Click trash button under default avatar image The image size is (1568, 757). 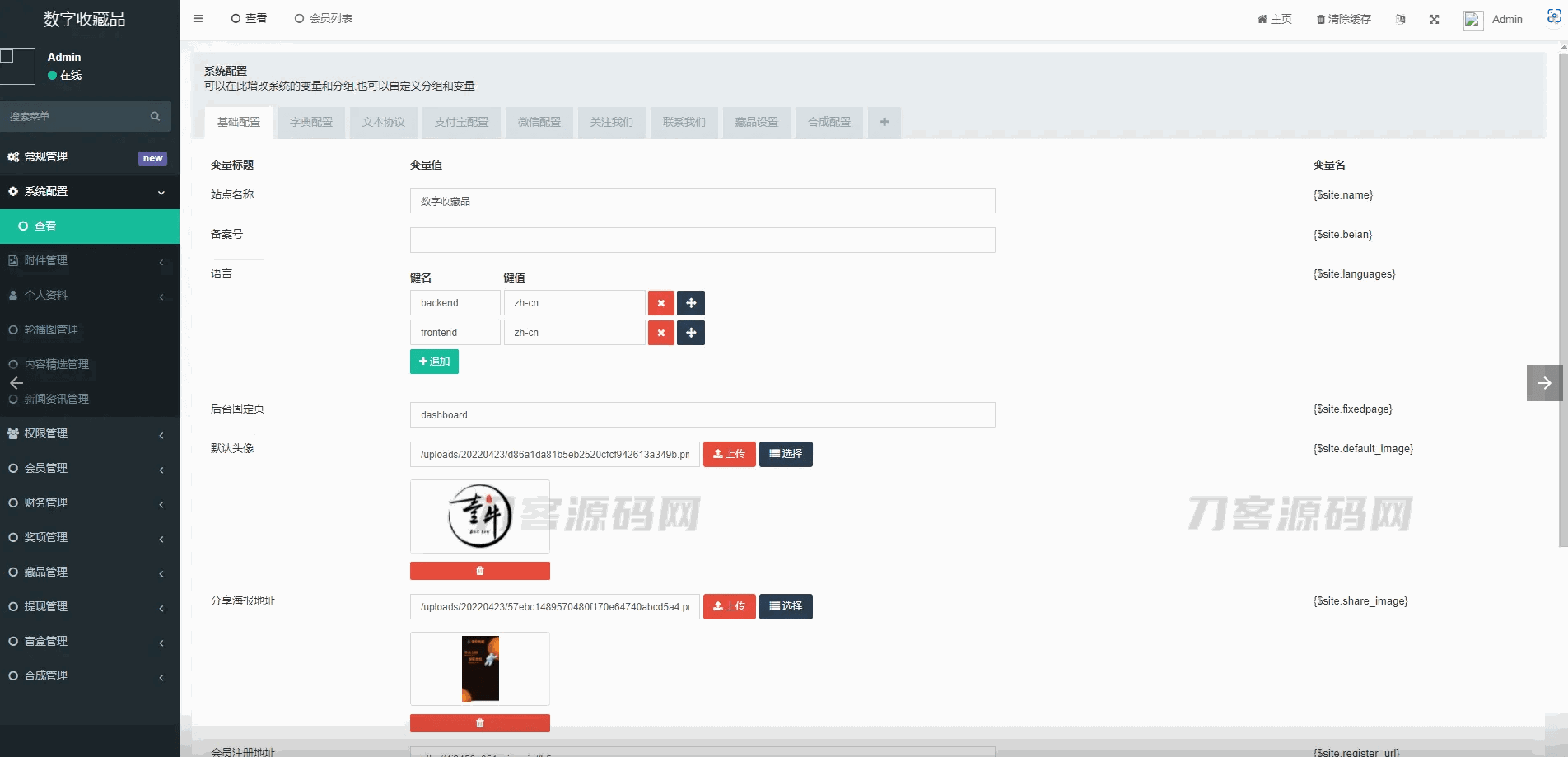click(x=479, y=571)
